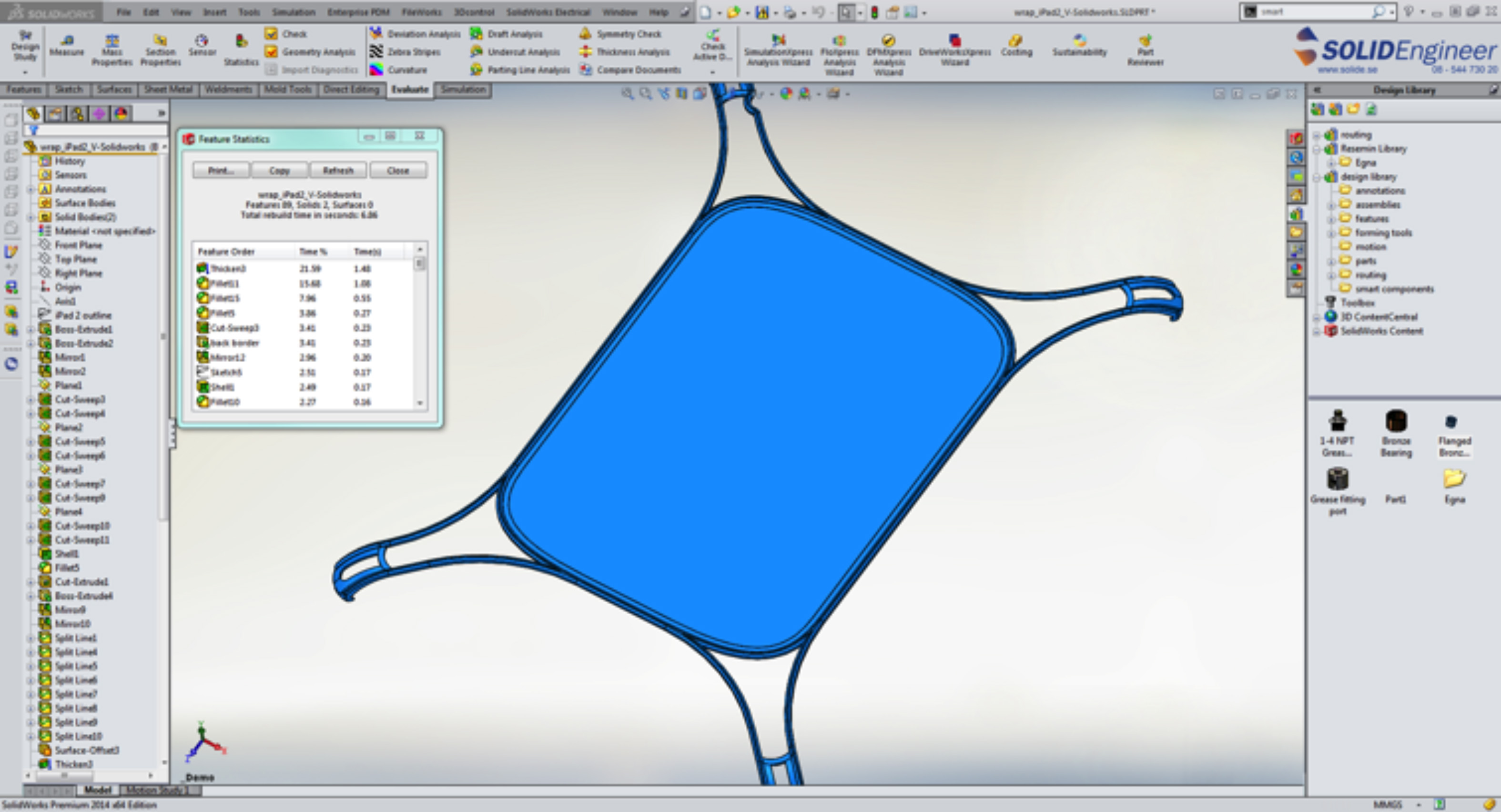Switch to the Sketch tab
The height and width of the screenshot is (812, 1501).
pyautogui.click(x=69, y=90)
